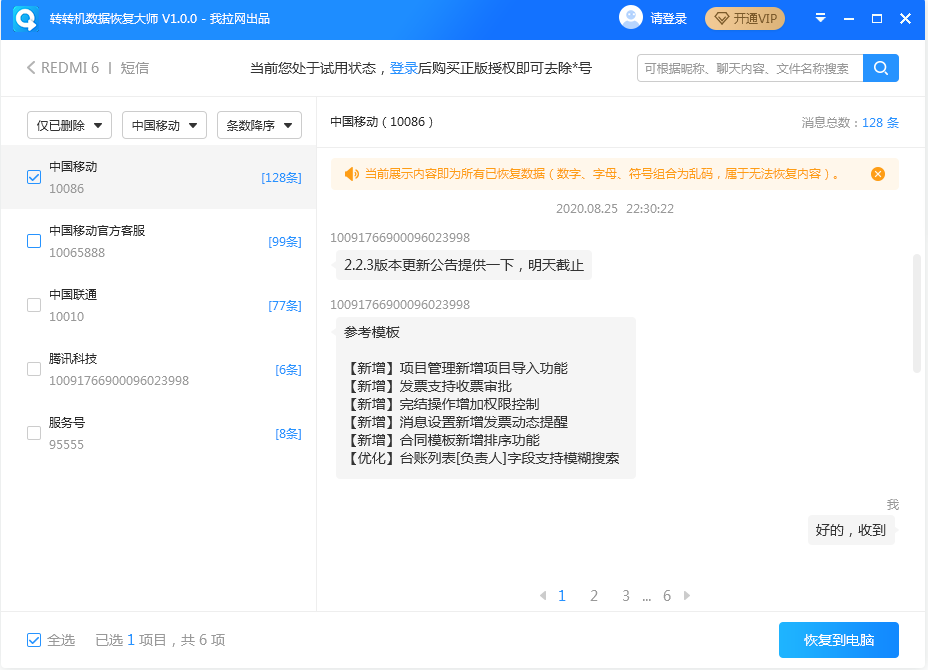Go to page 3

click(626, 595)
